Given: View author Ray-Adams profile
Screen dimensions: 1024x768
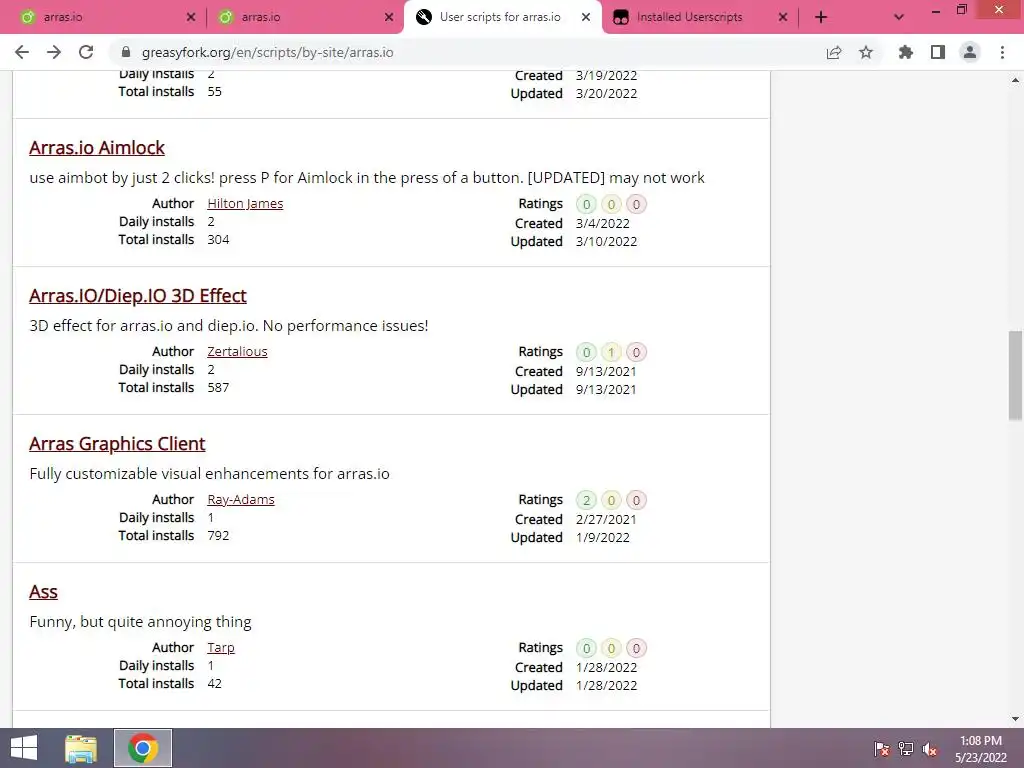Looking at the screenshot, I should pyautogui.click(x=241, y=500).
